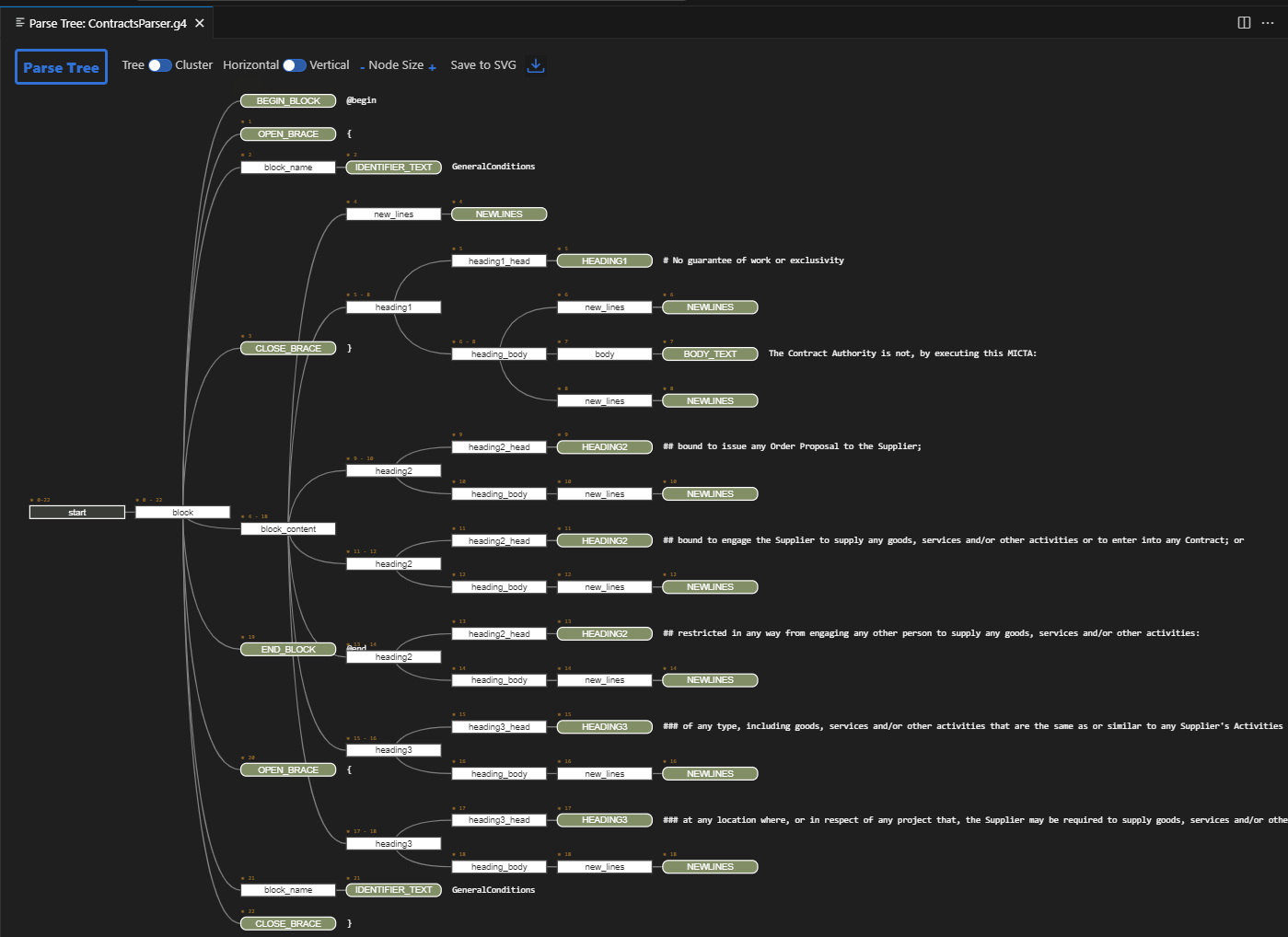This screenshot has height=937, width=1288.
Task: Collapse the body node
Action: [x=605, y=354]
